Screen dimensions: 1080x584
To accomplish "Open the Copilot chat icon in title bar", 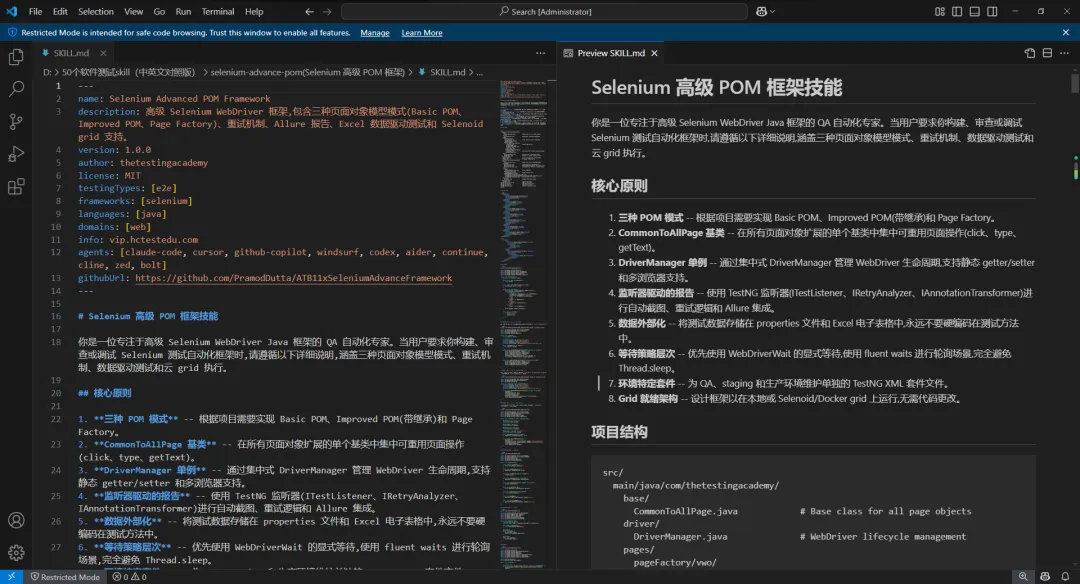I will 761,12.
